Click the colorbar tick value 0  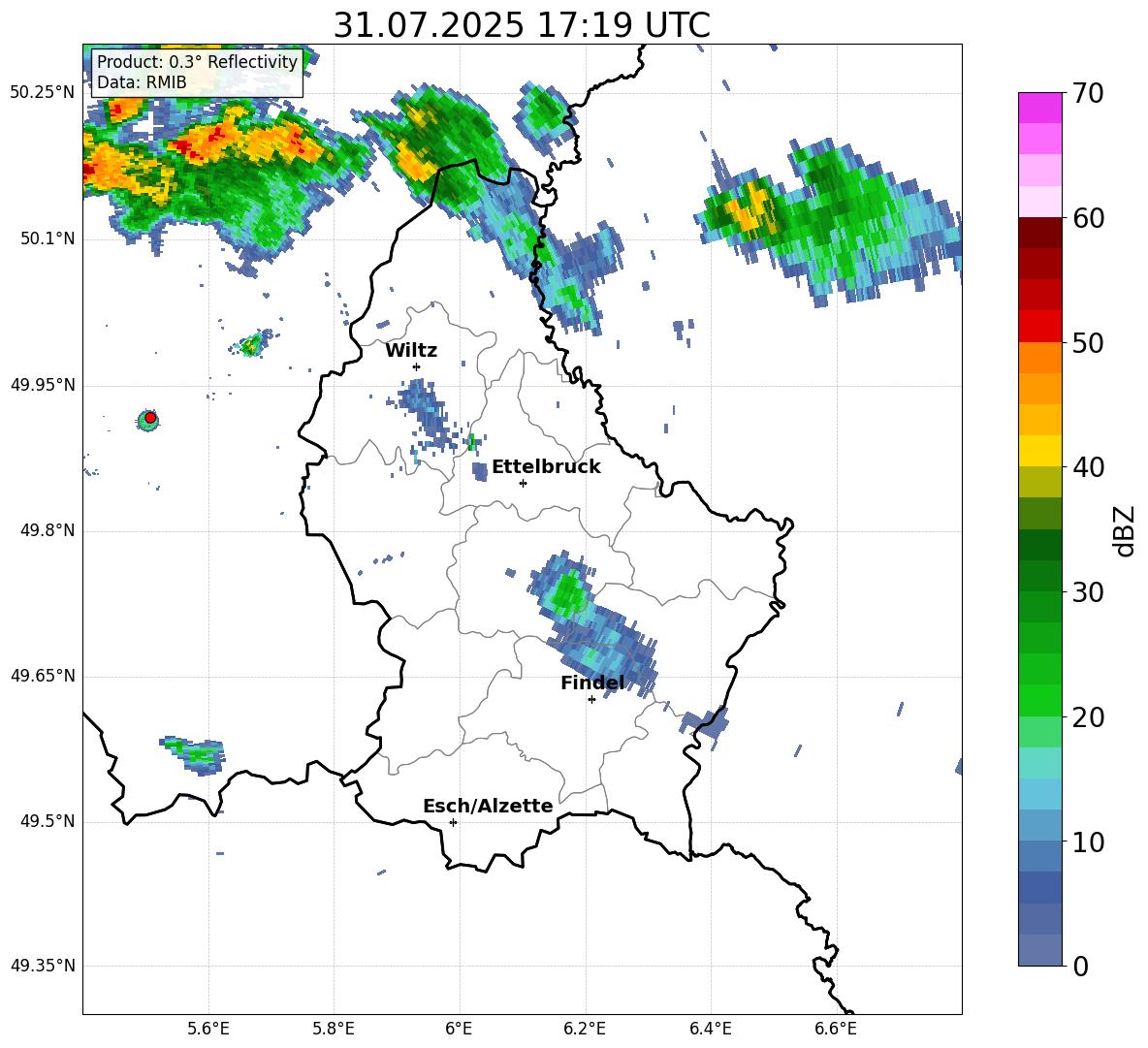1080,966
